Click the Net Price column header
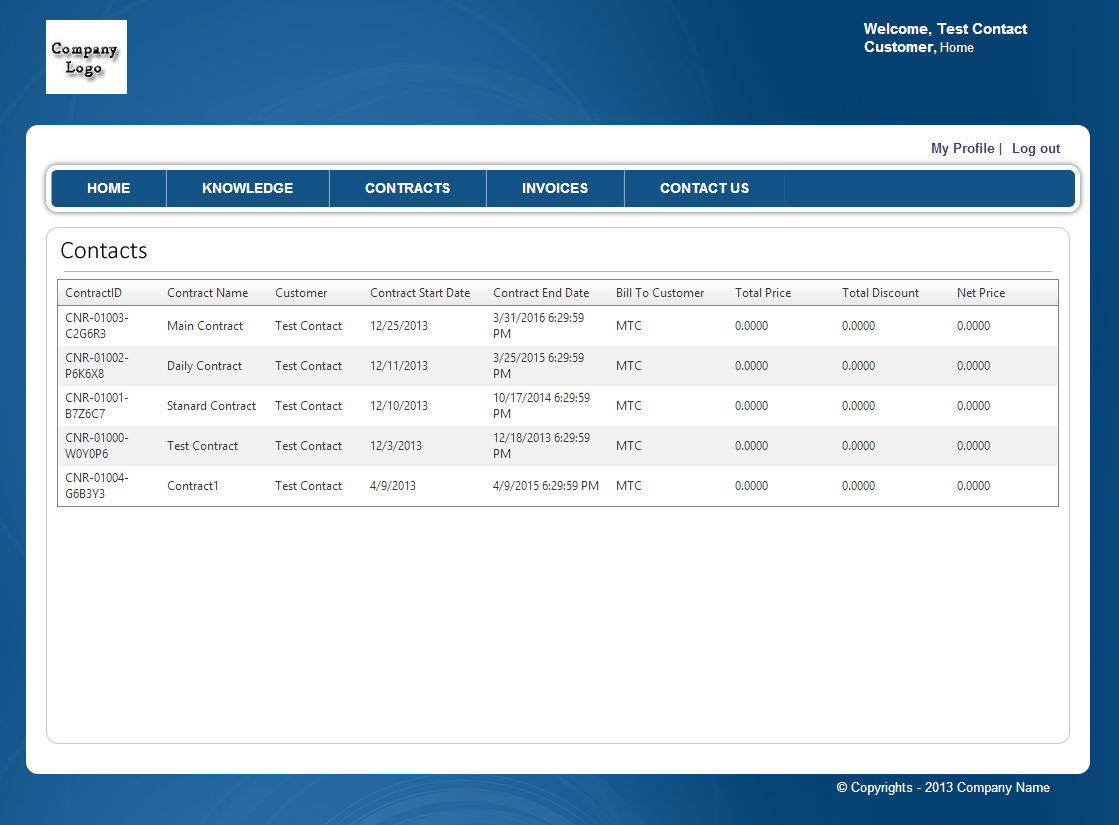Viewport: 1119px width, 825px height. [980, 293]
